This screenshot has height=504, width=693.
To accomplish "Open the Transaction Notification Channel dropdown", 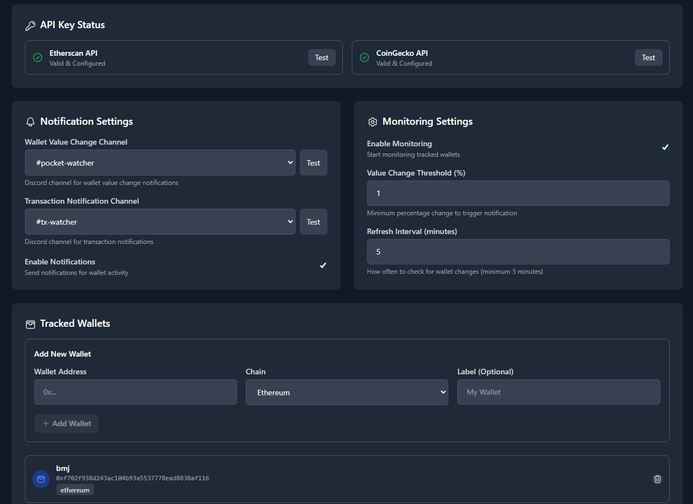I will [x=160, y=222].
